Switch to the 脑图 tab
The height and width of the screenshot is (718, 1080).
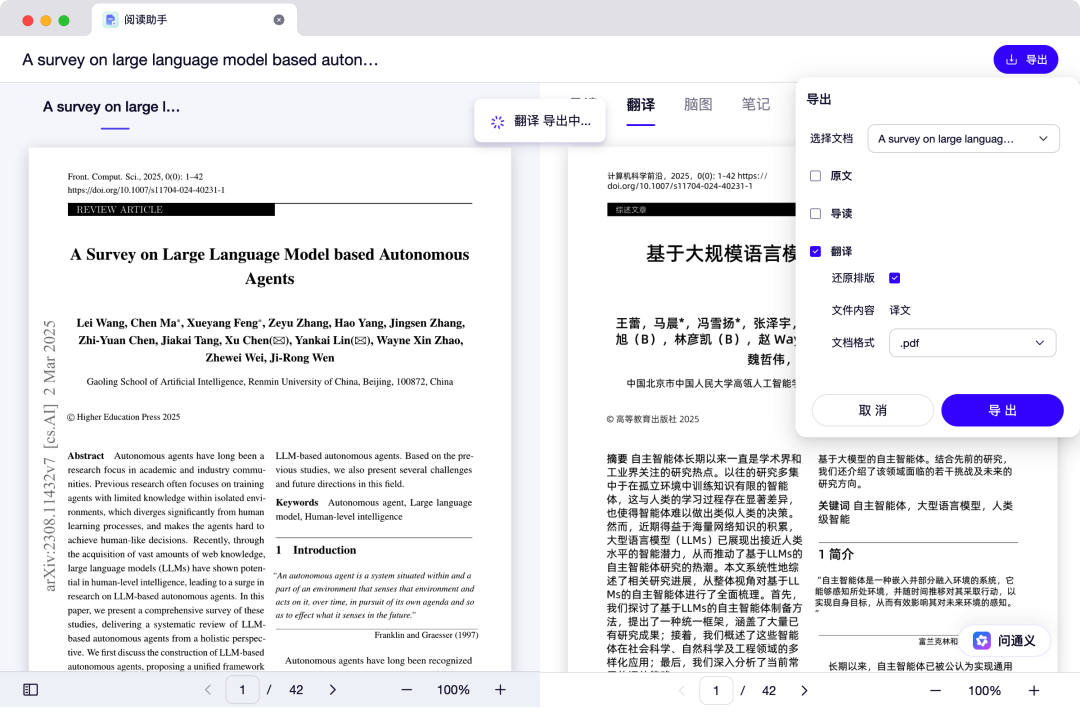click(x=698, y=105)
